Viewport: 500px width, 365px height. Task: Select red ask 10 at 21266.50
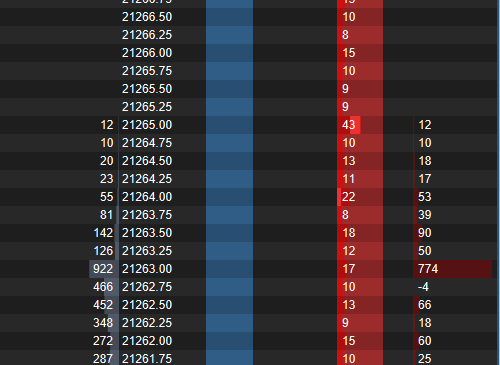click(x=360, y=17)
